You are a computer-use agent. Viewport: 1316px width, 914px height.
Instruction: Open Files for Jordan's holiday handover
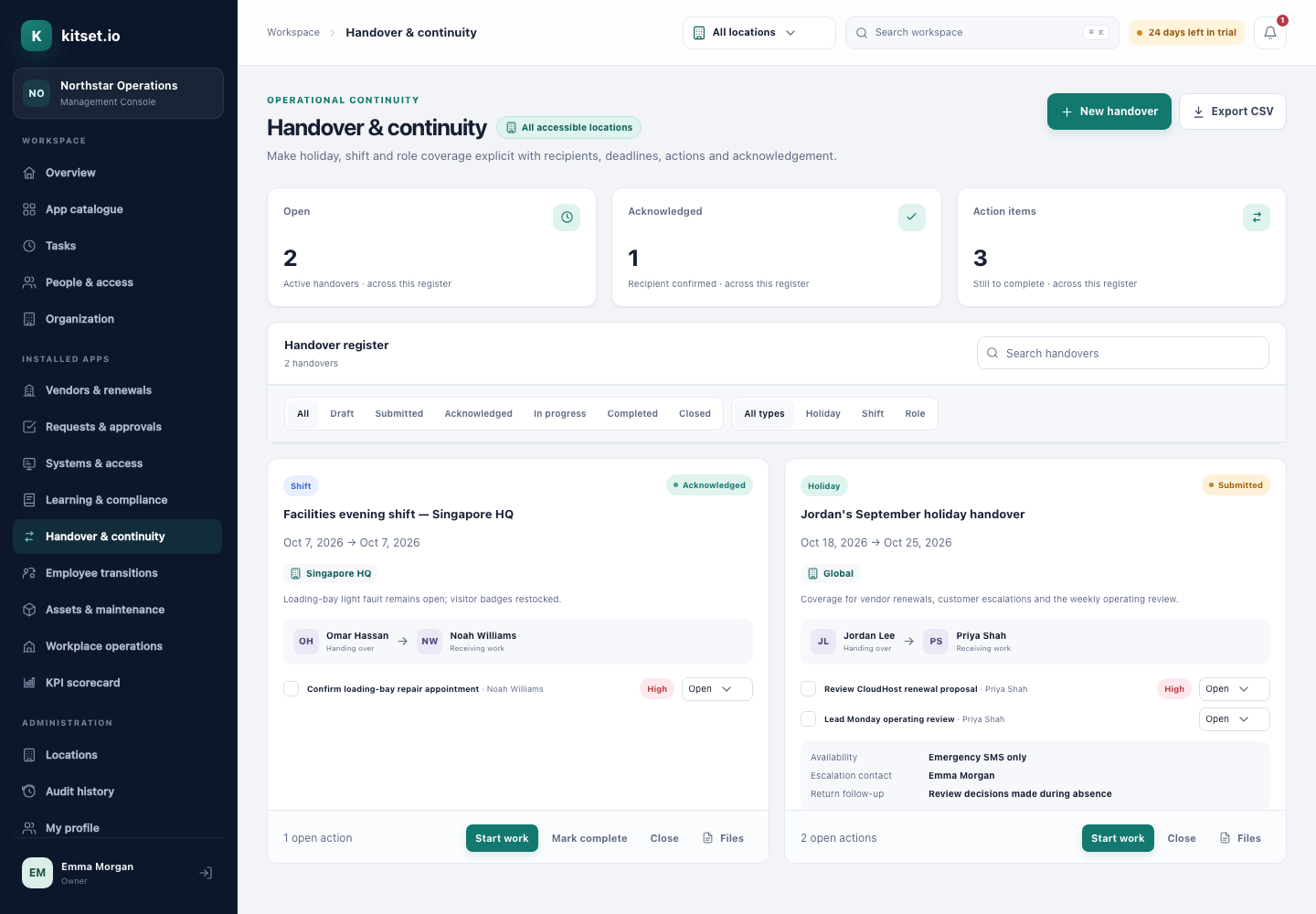(1240, 838)
